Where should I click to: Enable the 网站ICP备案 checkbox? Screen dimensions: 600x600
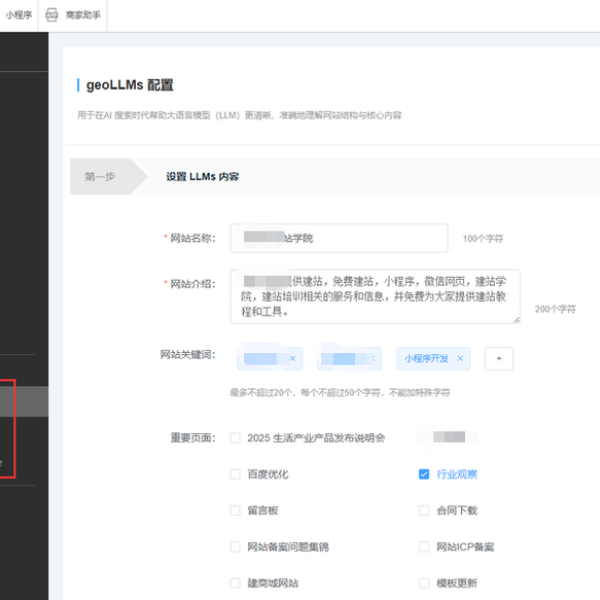click(424, 547)
